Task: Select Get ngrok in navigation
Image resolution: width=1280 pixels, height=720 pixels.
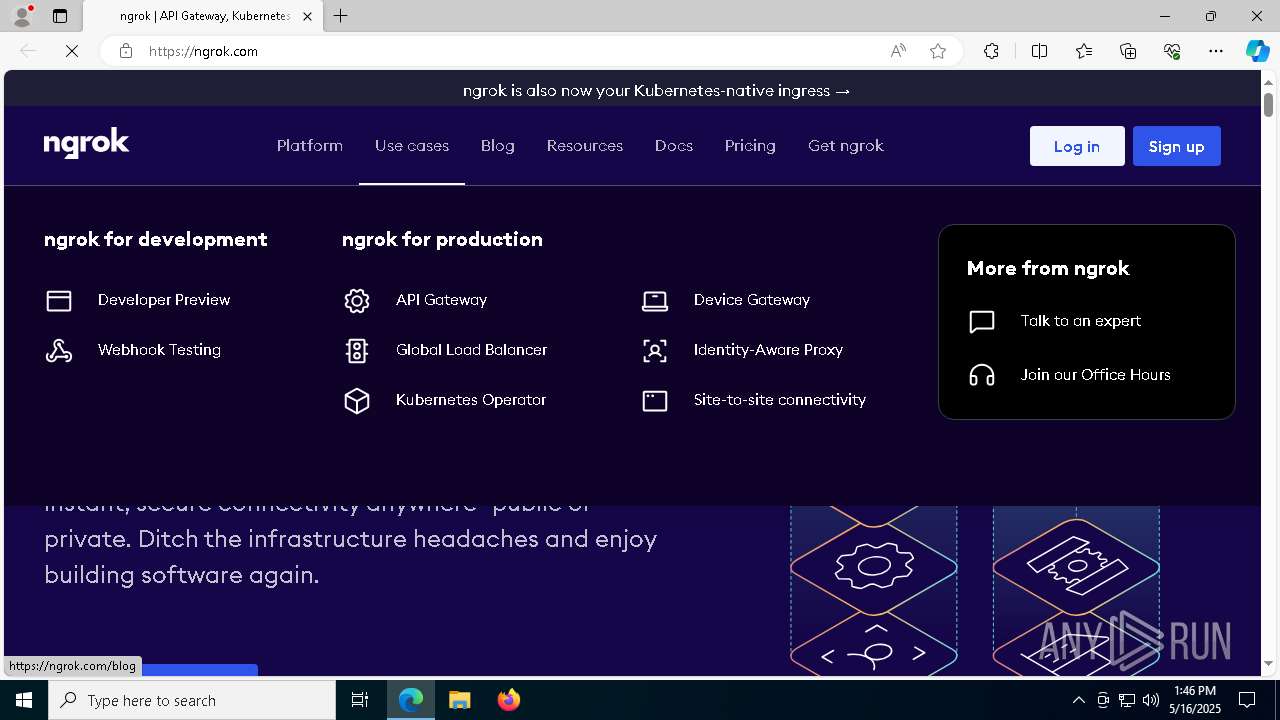Action: [846, 146]
